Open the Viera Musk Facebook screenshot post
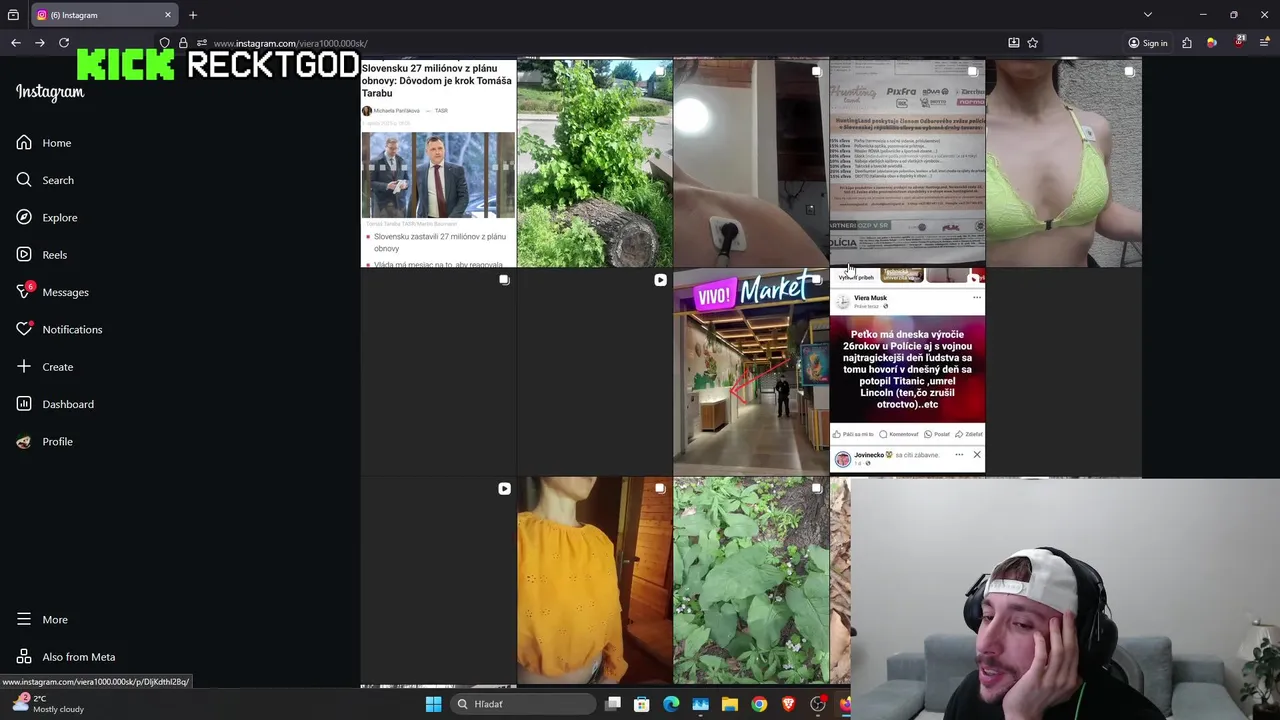Viewport: 1280px width, 720px height. (907, 372)
